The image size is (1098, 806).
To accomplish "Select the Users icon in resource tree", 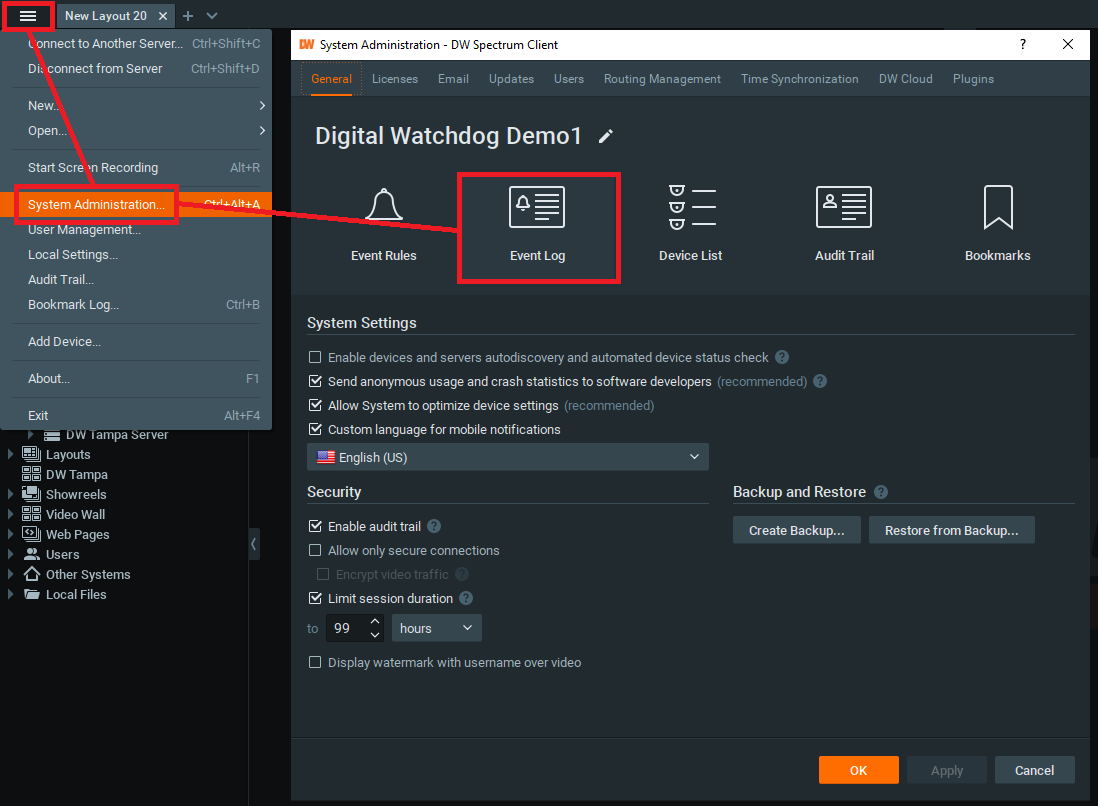I will (31, 554).
